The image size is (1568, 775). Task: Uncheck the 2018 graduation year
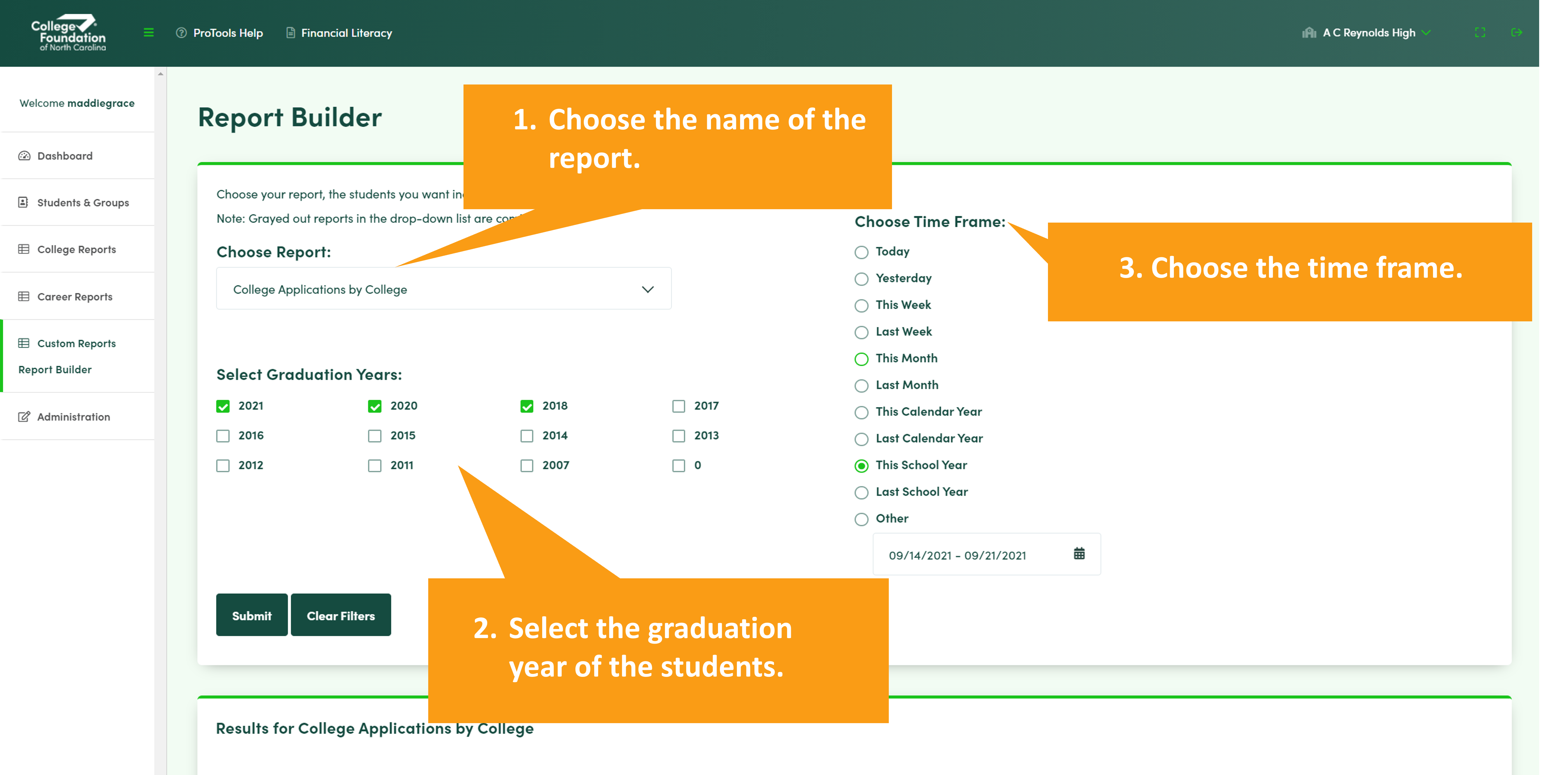click(527, 406)
